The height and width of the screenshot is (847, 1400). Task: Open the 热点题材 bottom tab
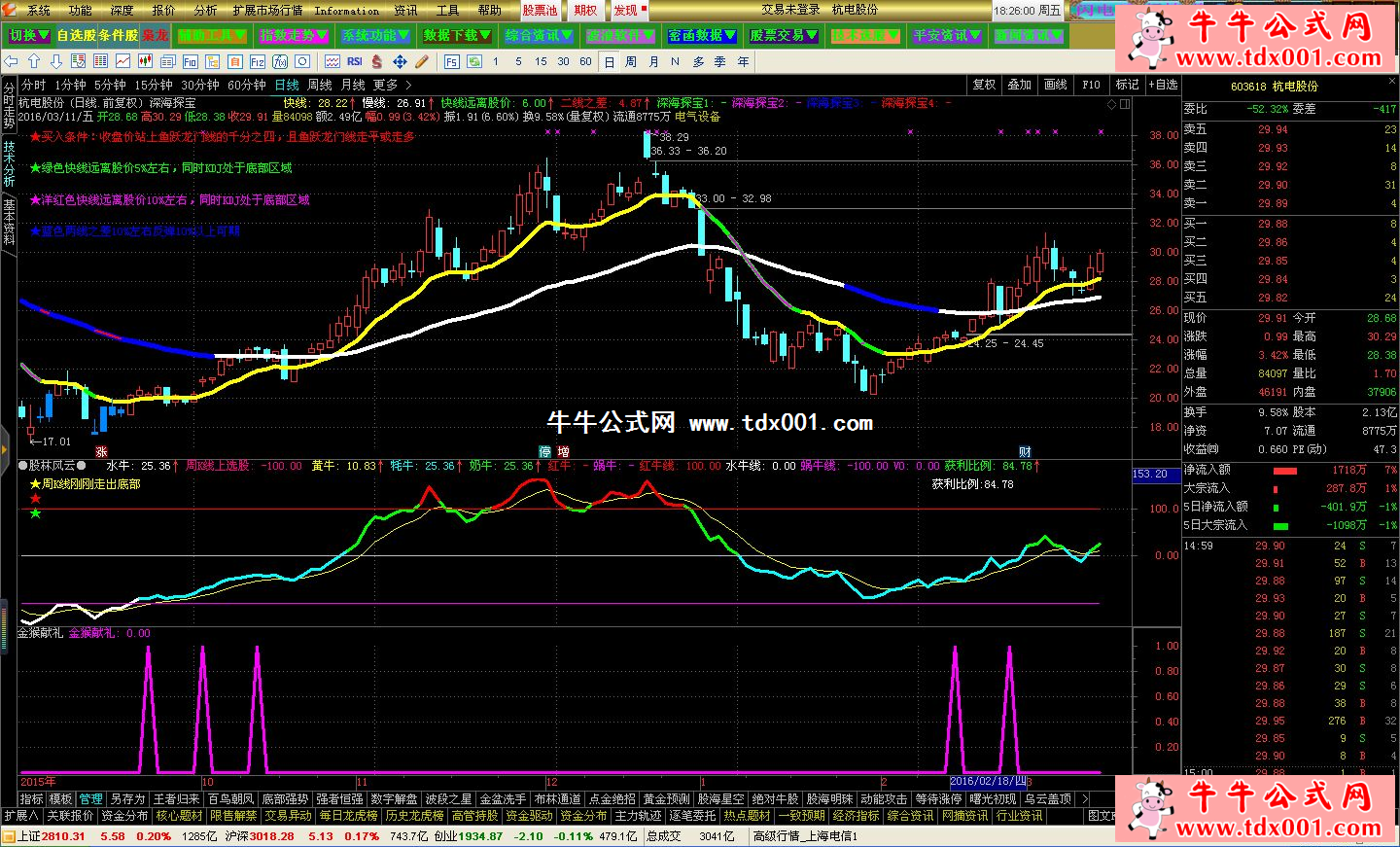click(747, 816)
